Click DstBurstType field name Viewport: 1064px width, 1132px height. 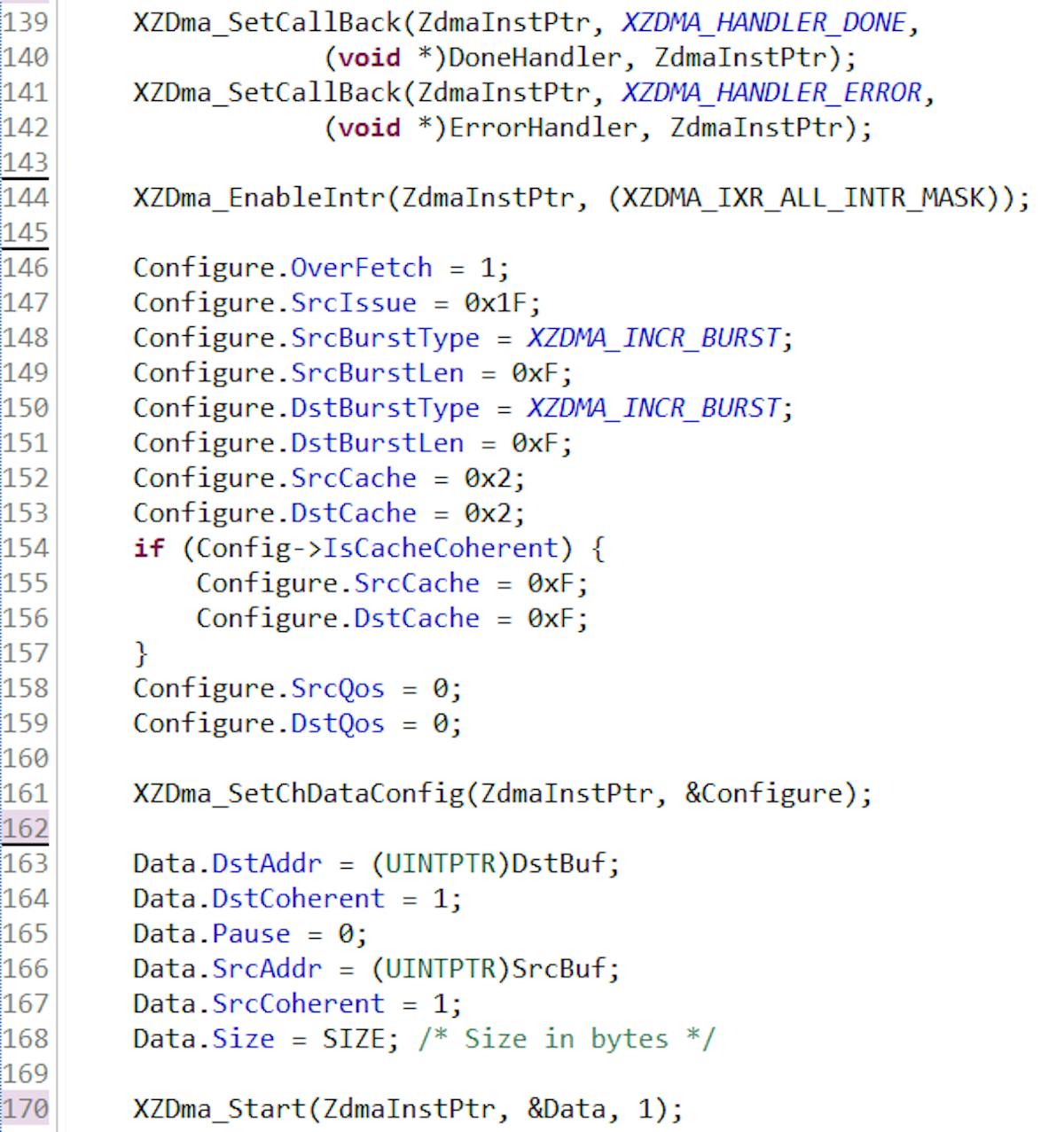tap(385, 408)
